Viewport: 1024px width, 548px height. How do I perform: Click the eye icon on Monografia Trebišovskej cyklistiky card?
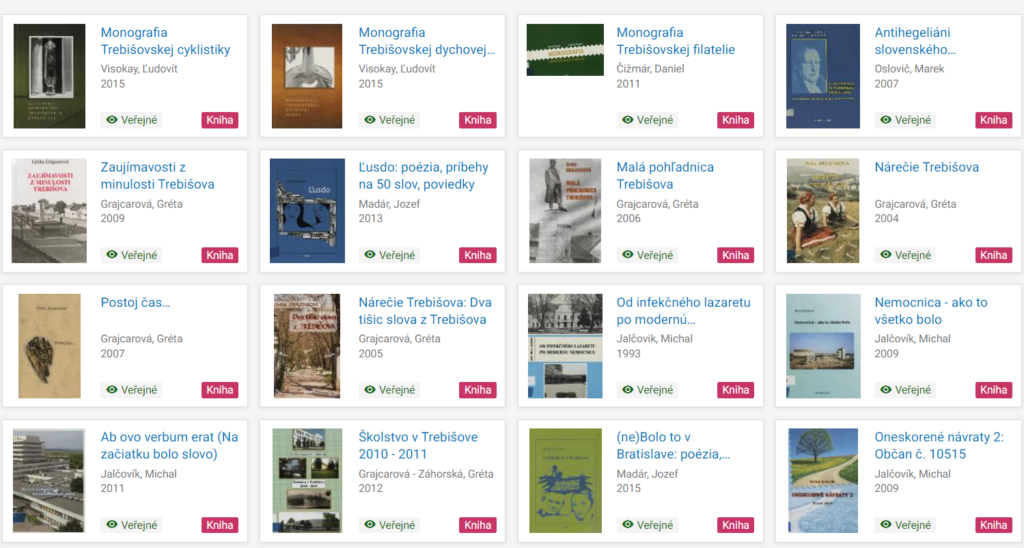point(112,120)
